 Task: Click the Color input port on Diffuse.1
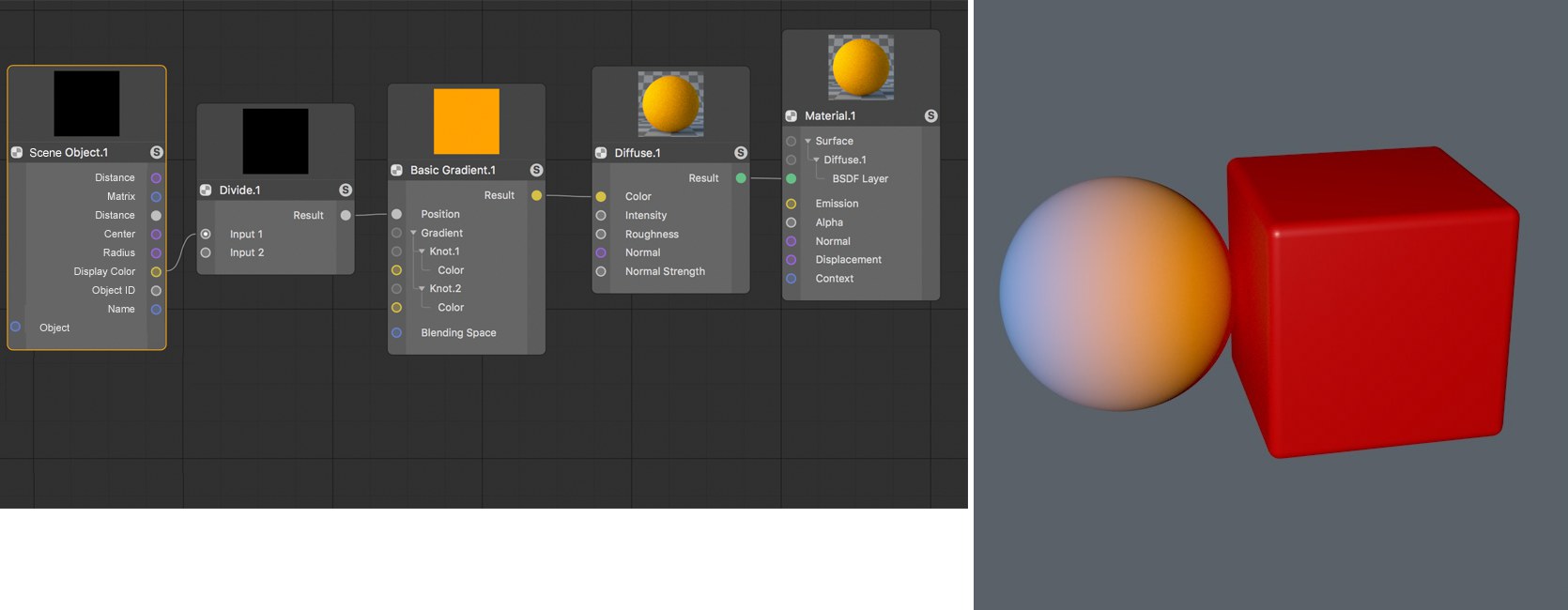(601, 196)
